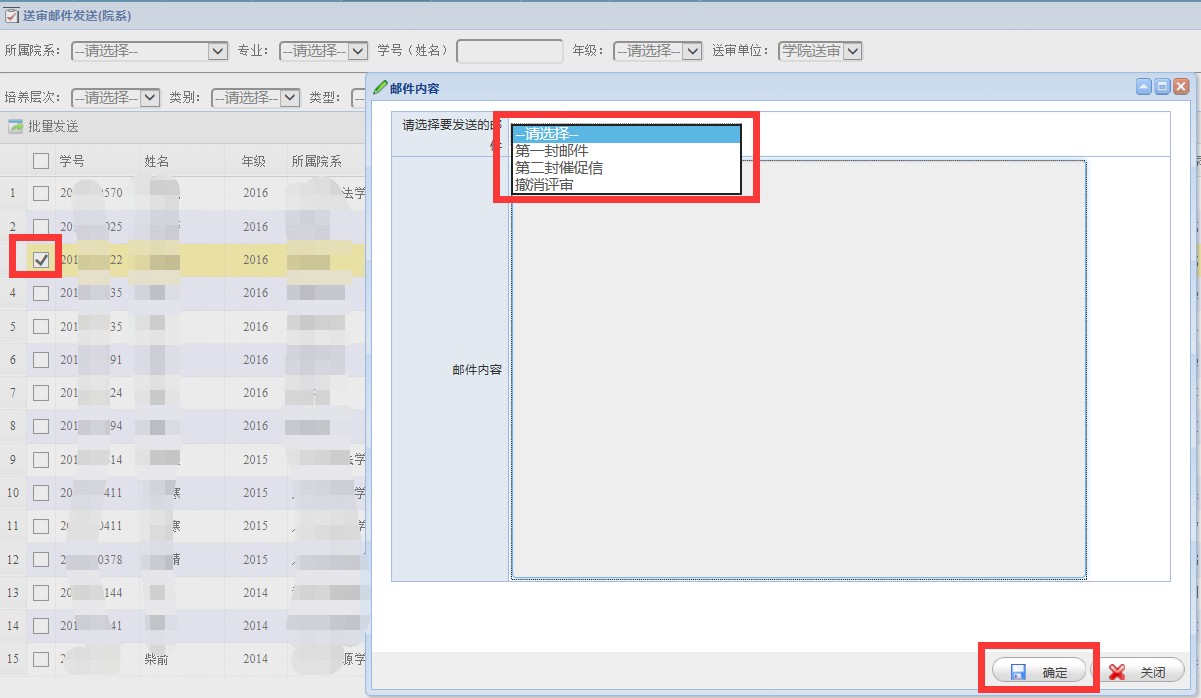Screen dimensions: 1201x698
Task: Close the 邮件内容 dialog via title bar X
Action: click(x=1181, y=87)
